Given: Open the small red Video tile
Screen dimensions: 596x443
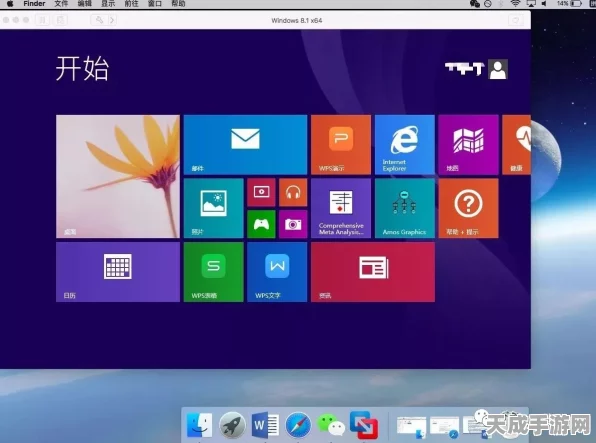Looking at the screenshot, I should pos(261,192).
